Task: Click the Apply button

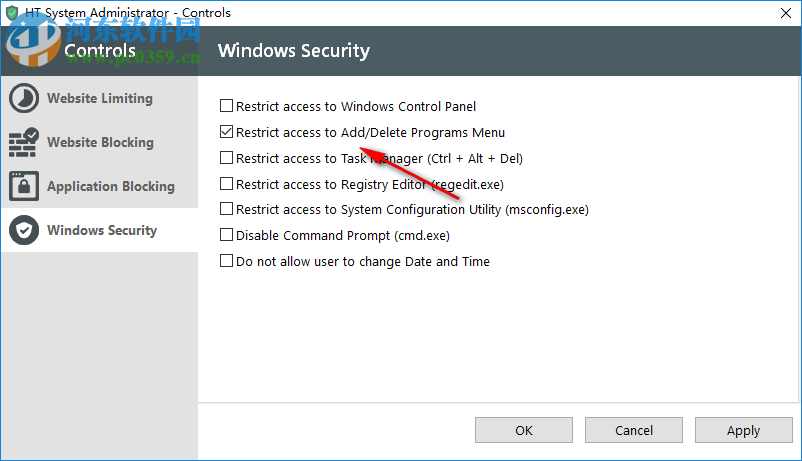Action: click(743, 430)
